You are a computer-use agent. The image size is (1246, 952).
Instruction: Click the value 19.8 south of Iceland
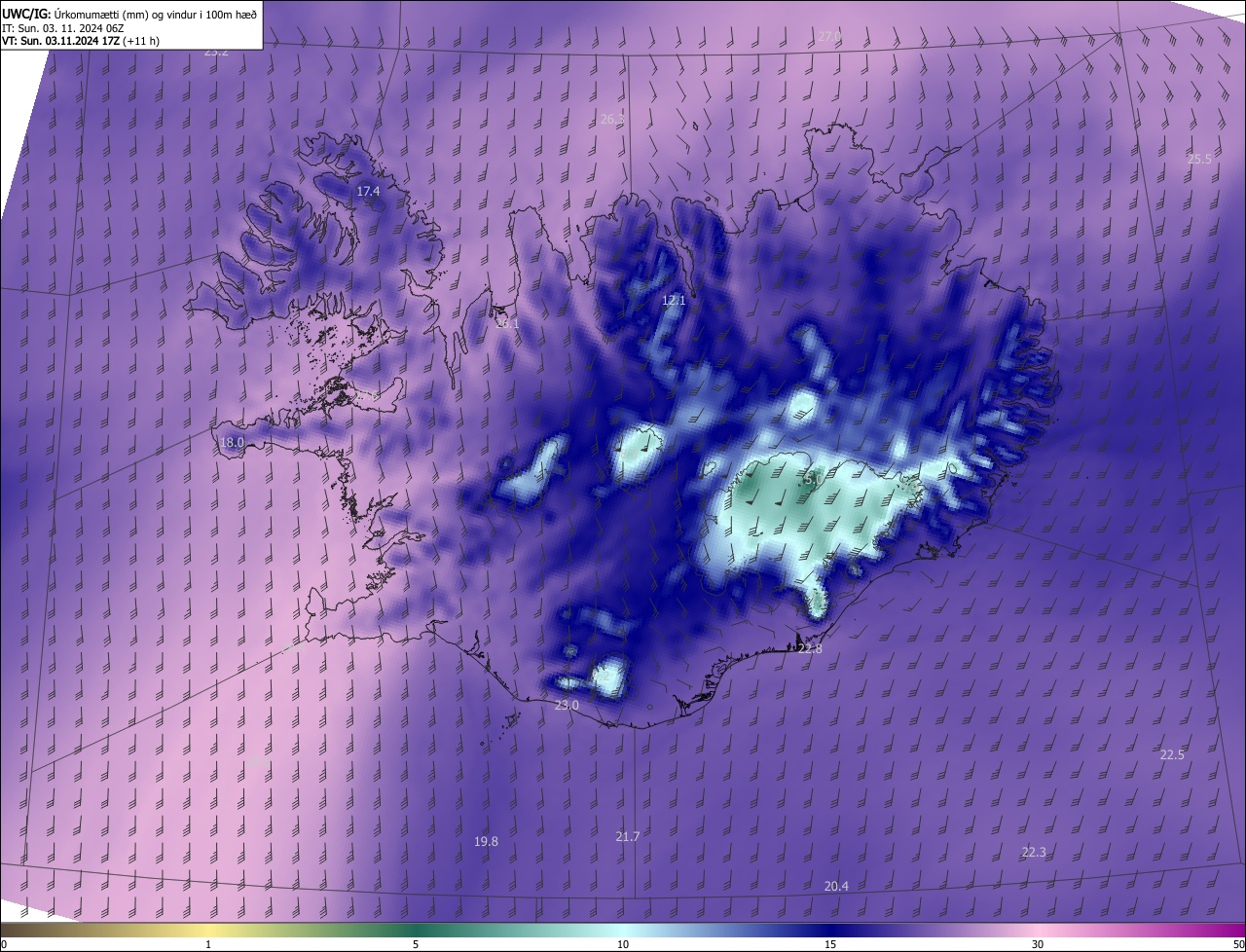[x=486, y=841]
